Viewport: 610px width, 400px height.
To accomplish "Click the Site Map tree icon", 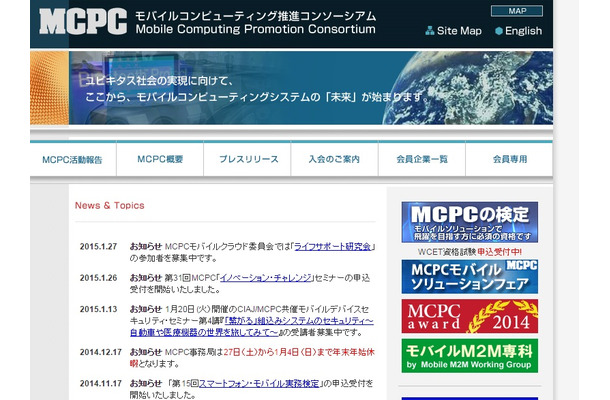I will point(429,31).
